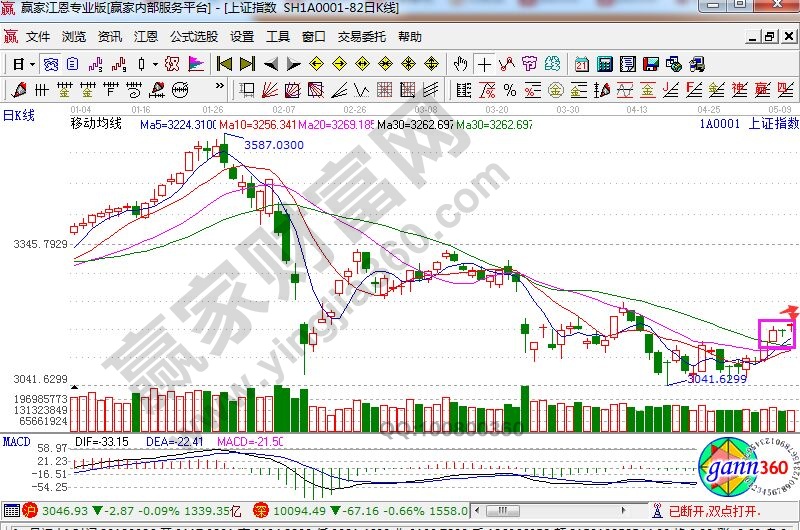Open the period type dropdown arrow
The image size is (800, 530).
[32, 64]
